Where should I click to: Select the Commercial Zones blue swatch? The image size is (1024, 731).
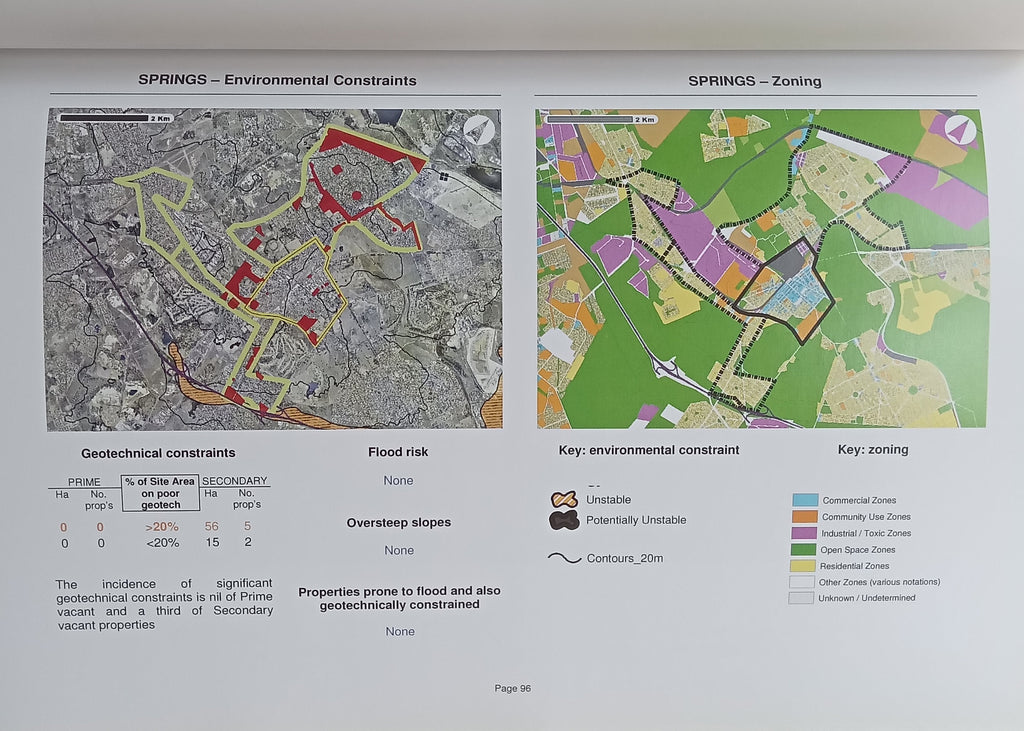[804, 500]
